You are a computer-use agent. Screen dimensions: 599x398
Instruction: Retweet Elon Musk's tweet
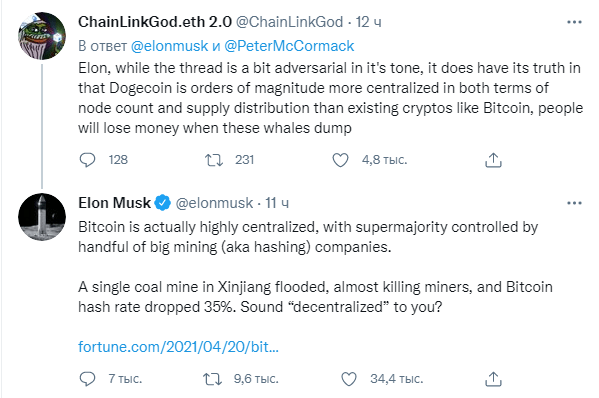212,379
